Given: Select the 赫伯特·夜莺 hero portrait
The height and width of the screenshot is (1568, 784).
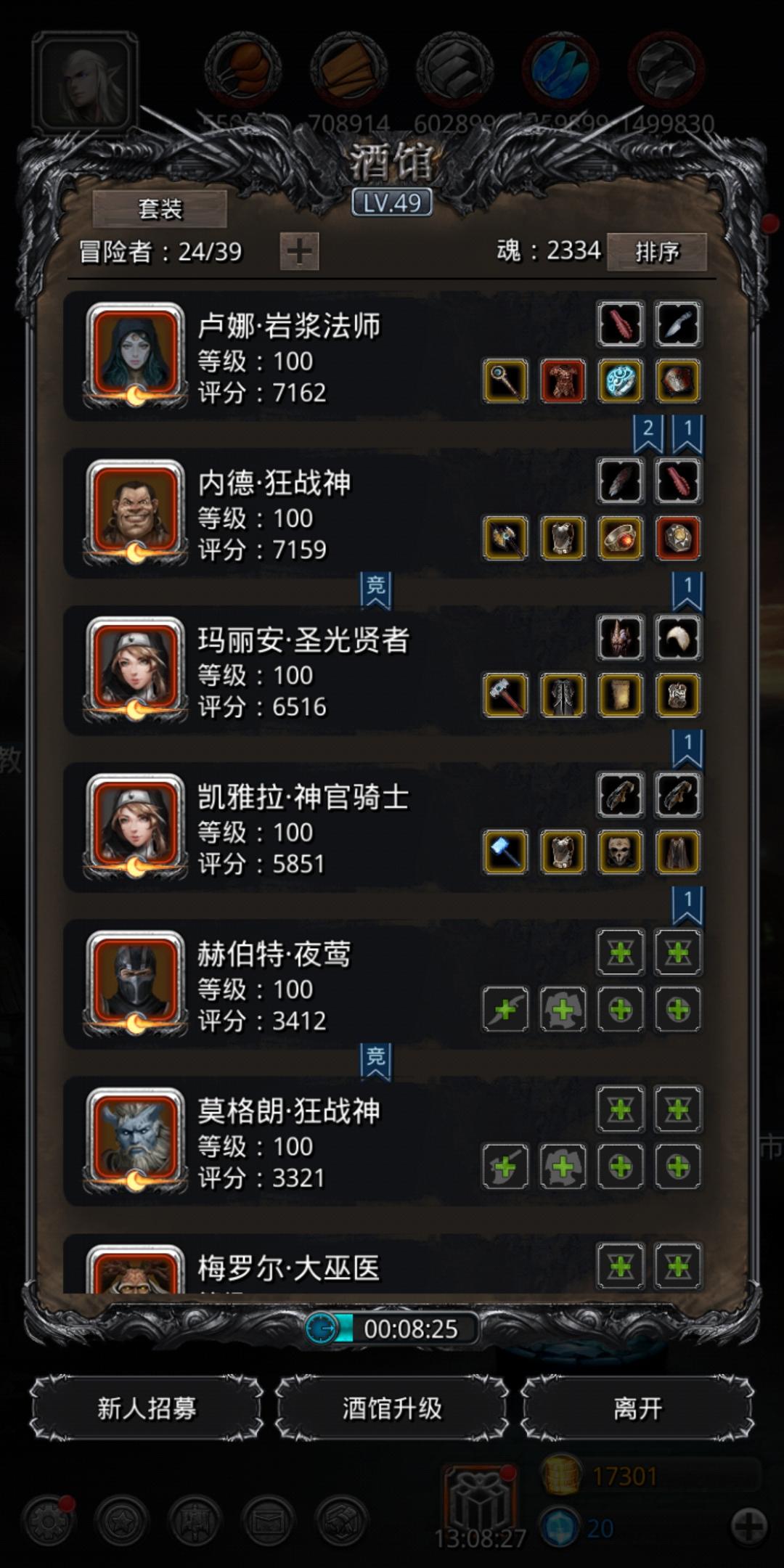Looking at the screenshot, I should point(135,983).
